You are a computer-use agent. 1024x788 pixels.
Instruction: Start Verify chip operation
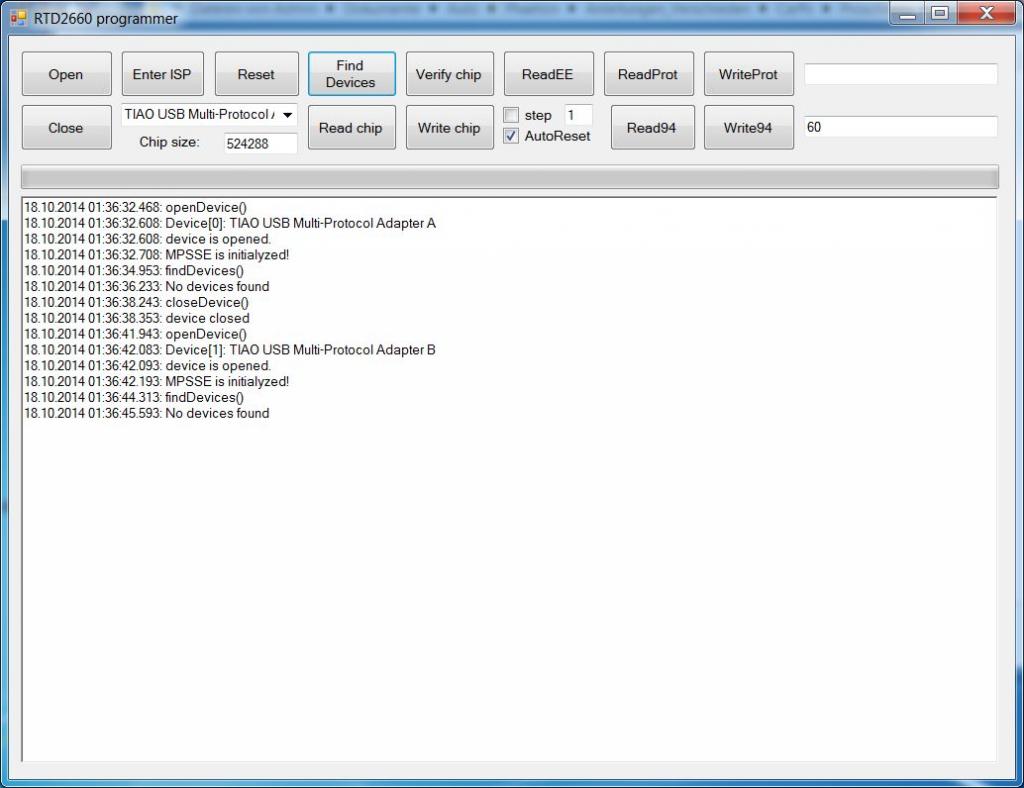pos(449,75)
